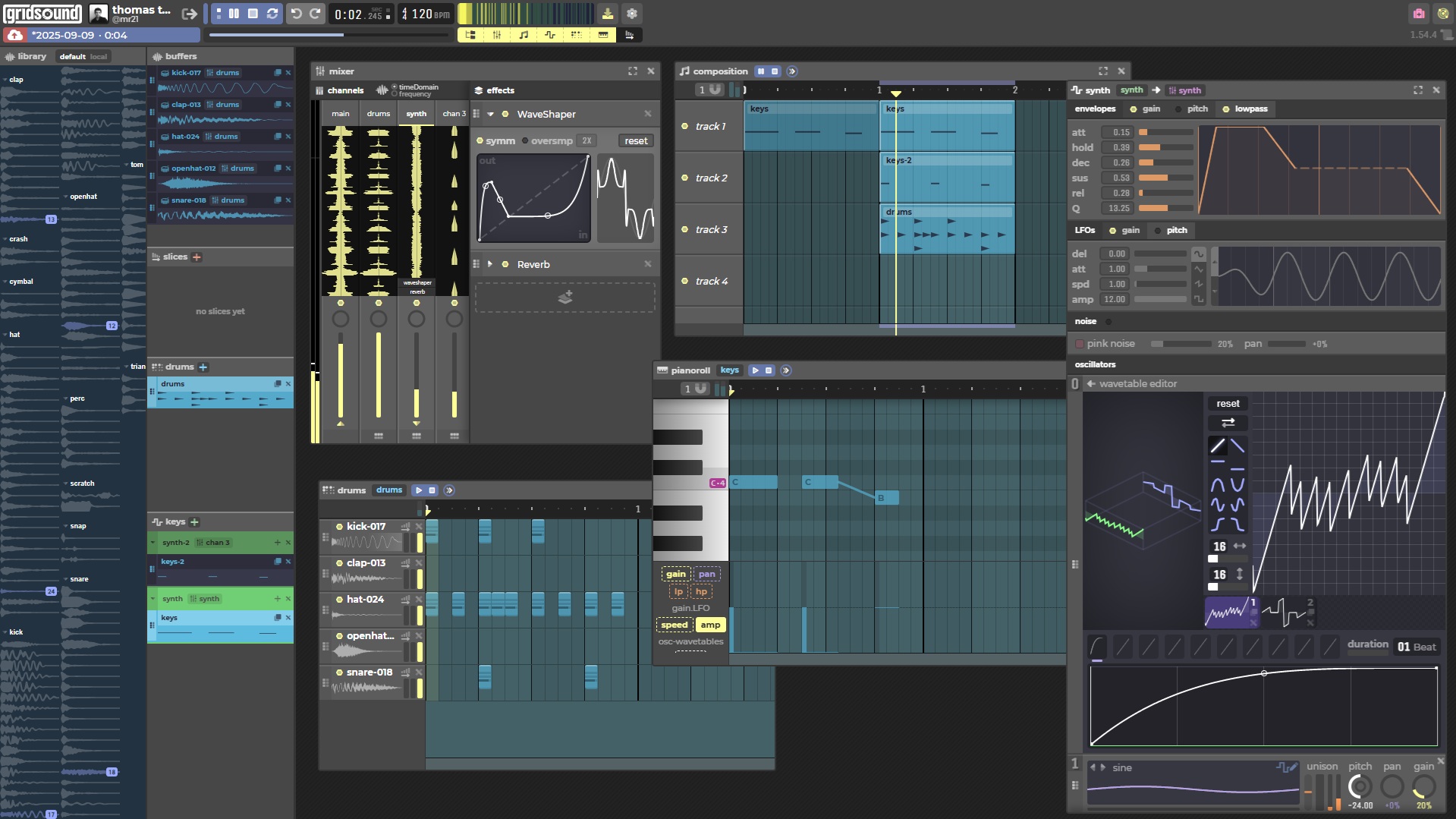Add a new effect to the chain
Screen dimensions: 1456x819
[x=565, y=298]
